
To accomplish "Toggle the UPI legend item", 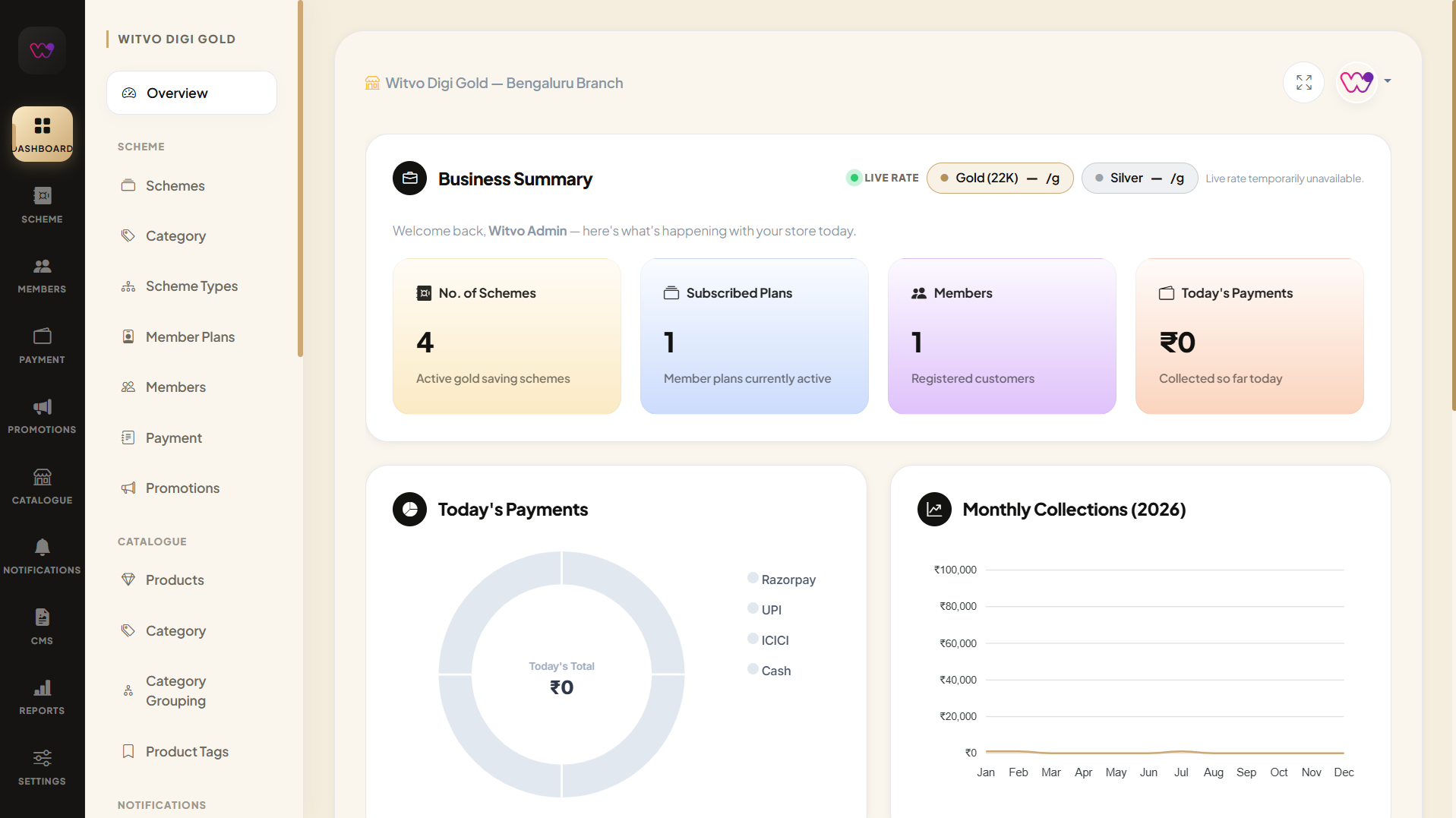I will click(x=764, y=609).
